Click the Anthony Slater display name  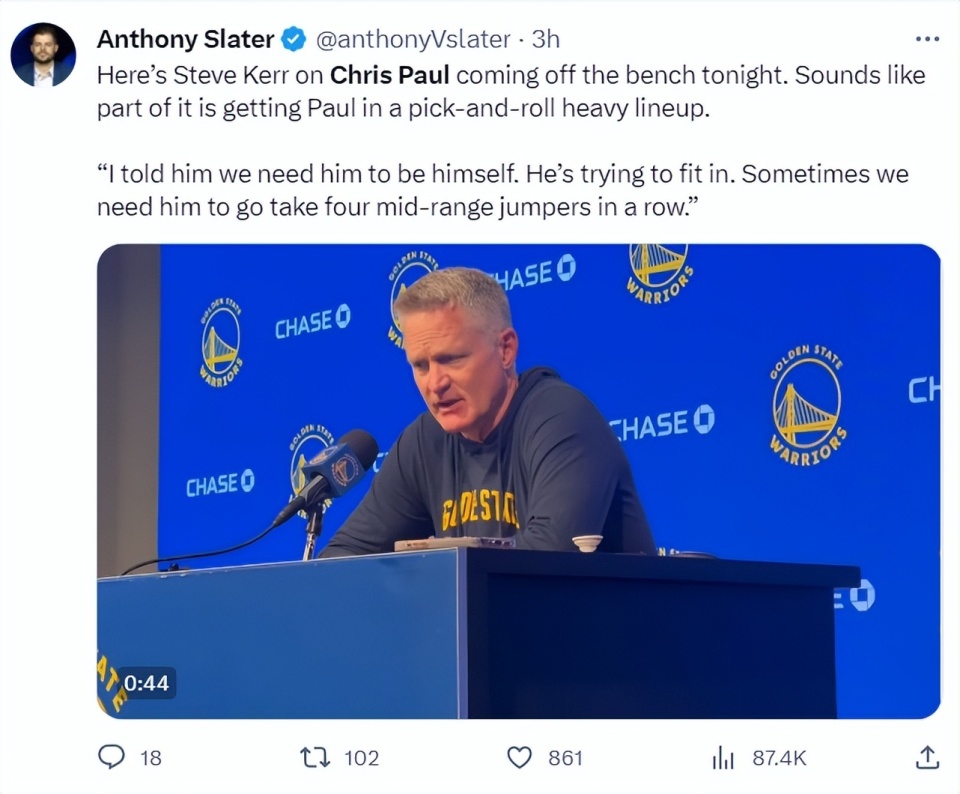[185, 40]
